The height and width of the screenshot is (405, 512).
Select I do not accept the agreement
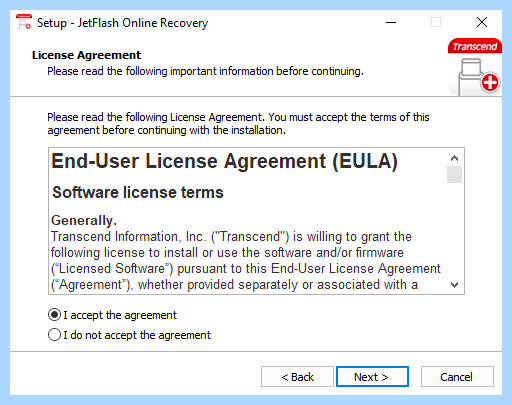pos(129,335)
